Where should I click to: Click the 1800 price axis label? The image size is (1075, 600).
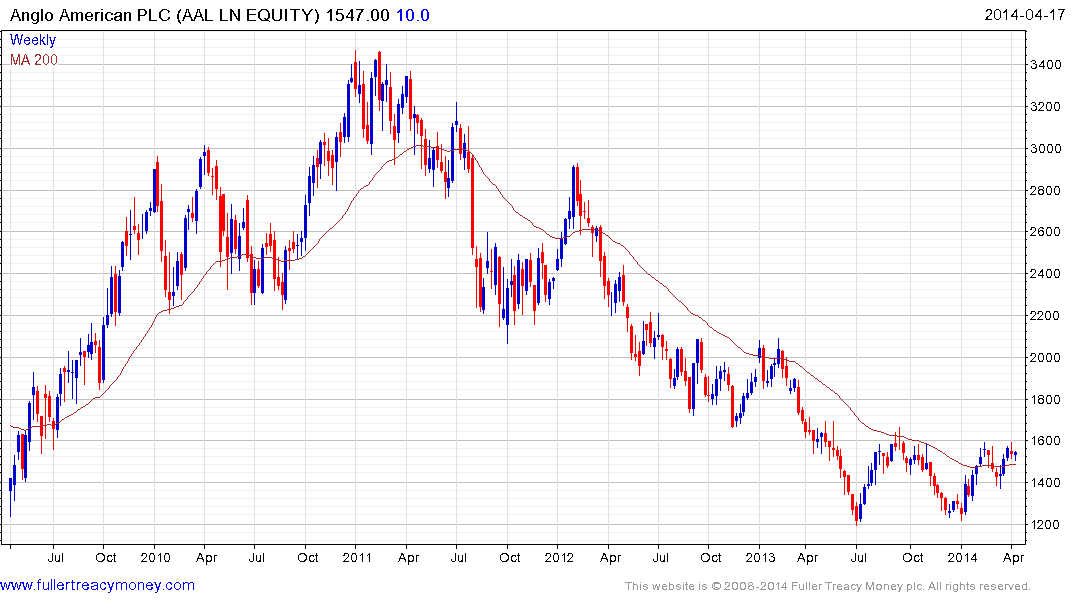click(x=1046, y=400)
